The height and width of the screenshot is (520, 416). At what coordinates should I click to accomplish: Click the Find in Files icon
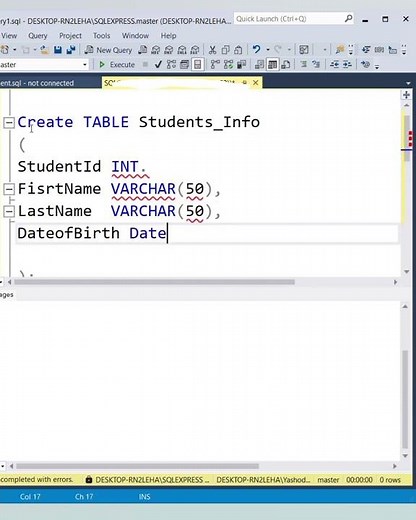(x=340, y=50)
